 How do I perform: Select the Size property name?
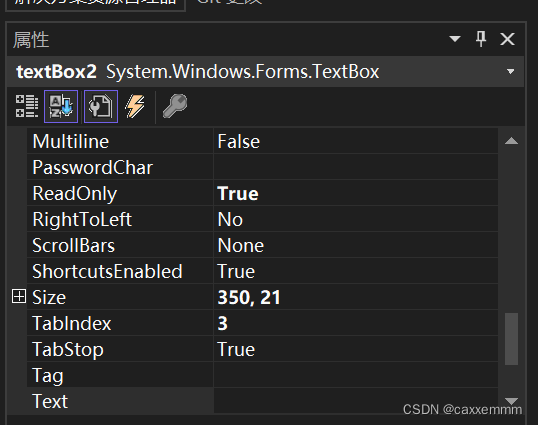click(x=49, y=297)
